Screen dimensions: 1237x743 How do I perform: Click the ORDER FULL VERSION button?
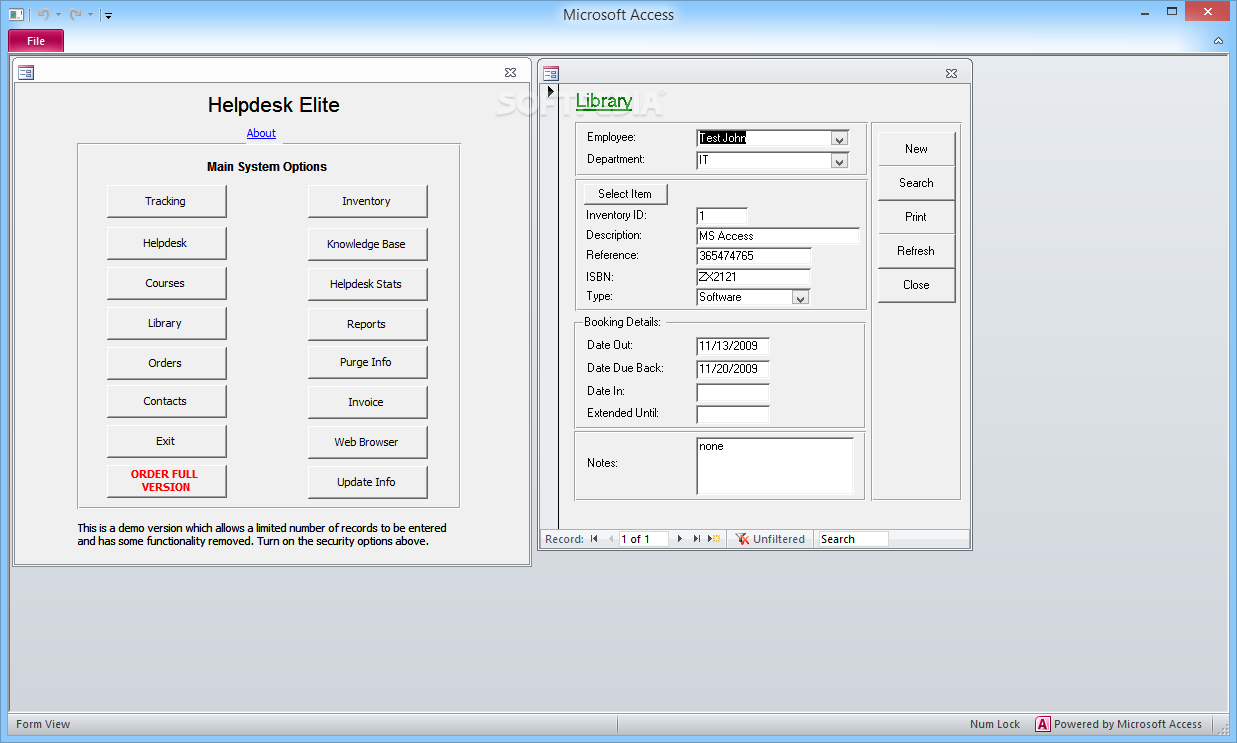166,481
